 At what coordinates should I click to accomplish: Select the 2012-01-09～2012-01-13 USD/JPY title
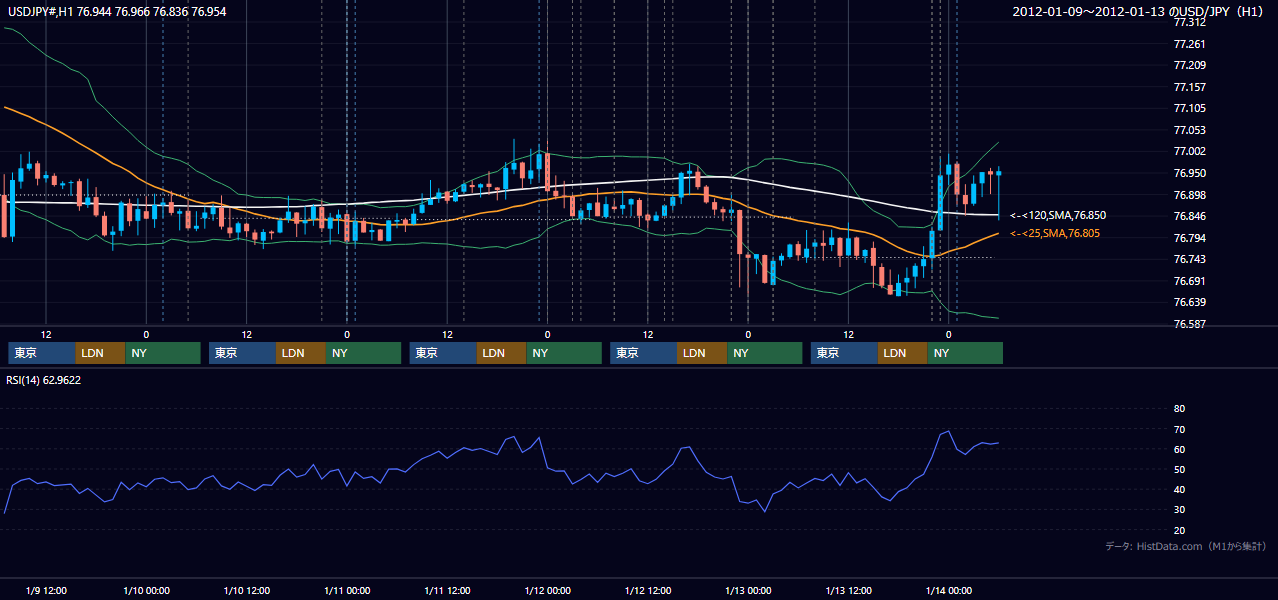[1139, 12]
